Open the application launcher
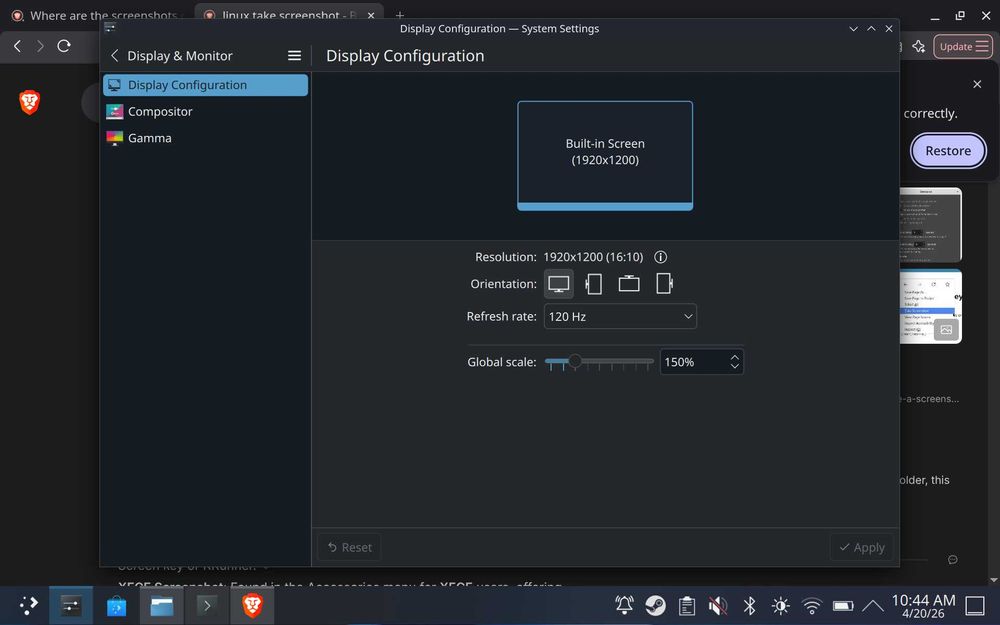The width and height of the screenshot is (1000, 625). click(x=28, y=605)
